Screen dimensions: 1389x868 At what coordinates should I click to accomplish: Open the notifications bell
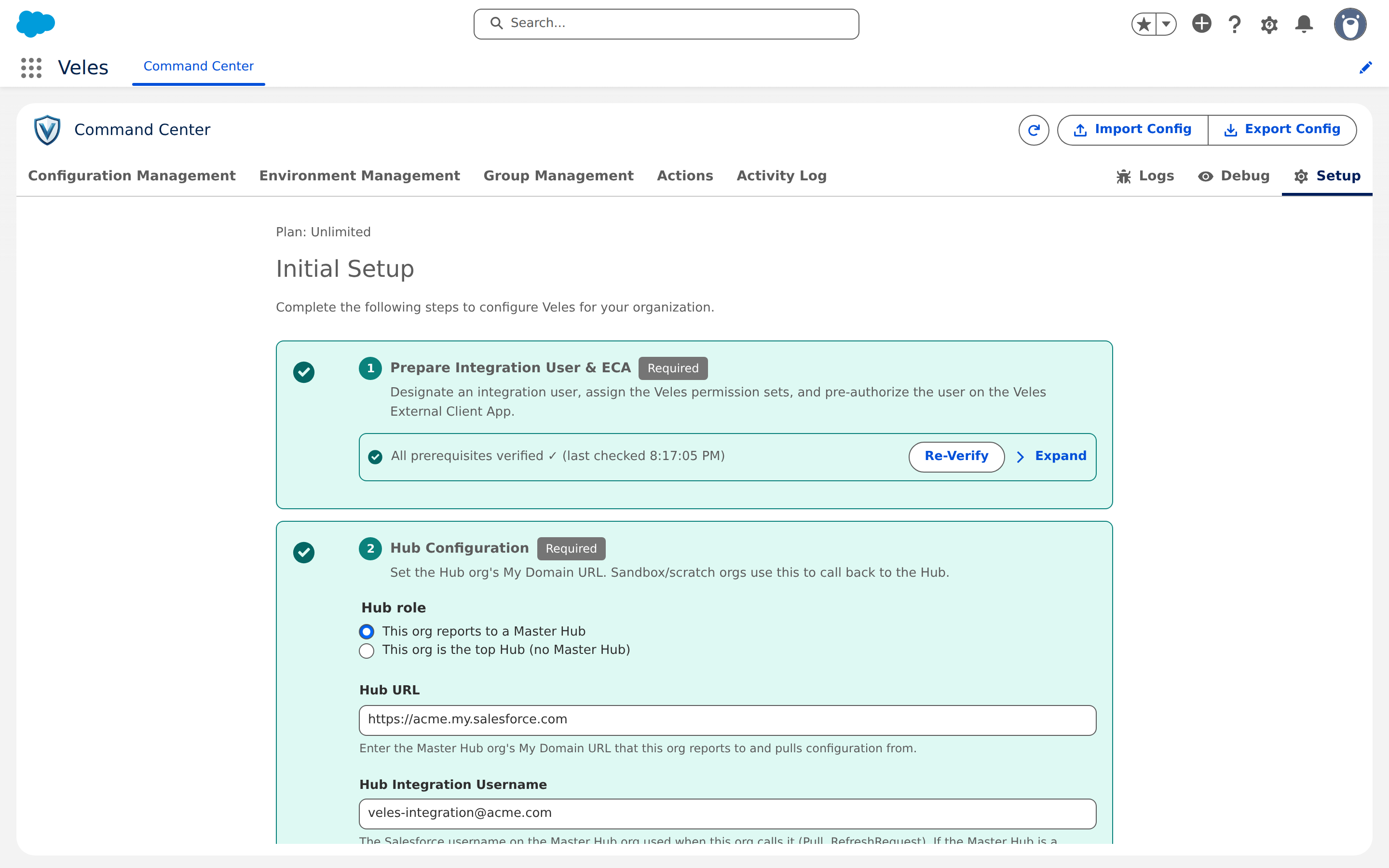(x=1304, y=24)
